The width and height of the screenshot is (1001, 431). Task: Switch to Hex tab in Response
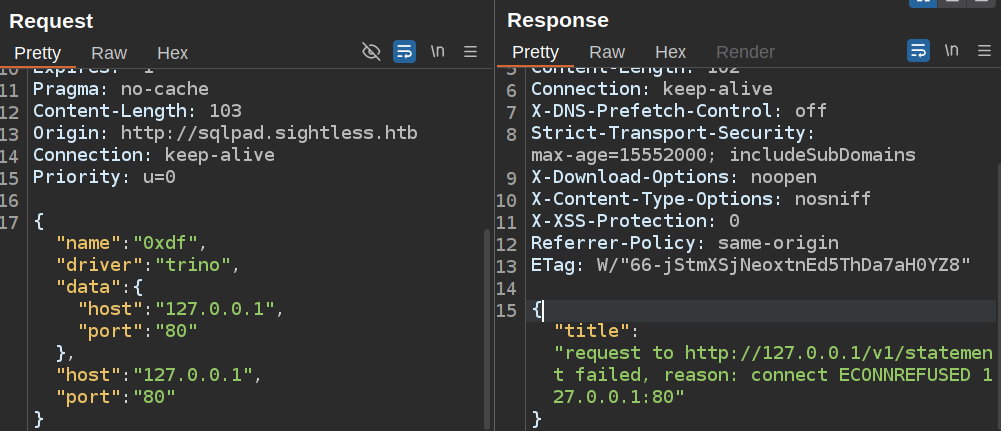[x=671, y=52]
